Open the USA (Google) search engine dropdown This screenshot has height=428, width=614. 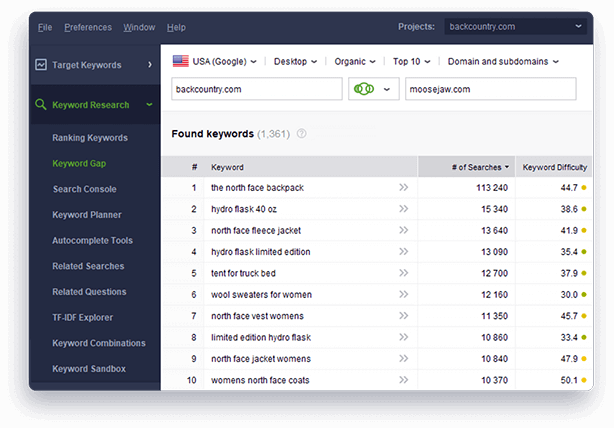(224, 61)
